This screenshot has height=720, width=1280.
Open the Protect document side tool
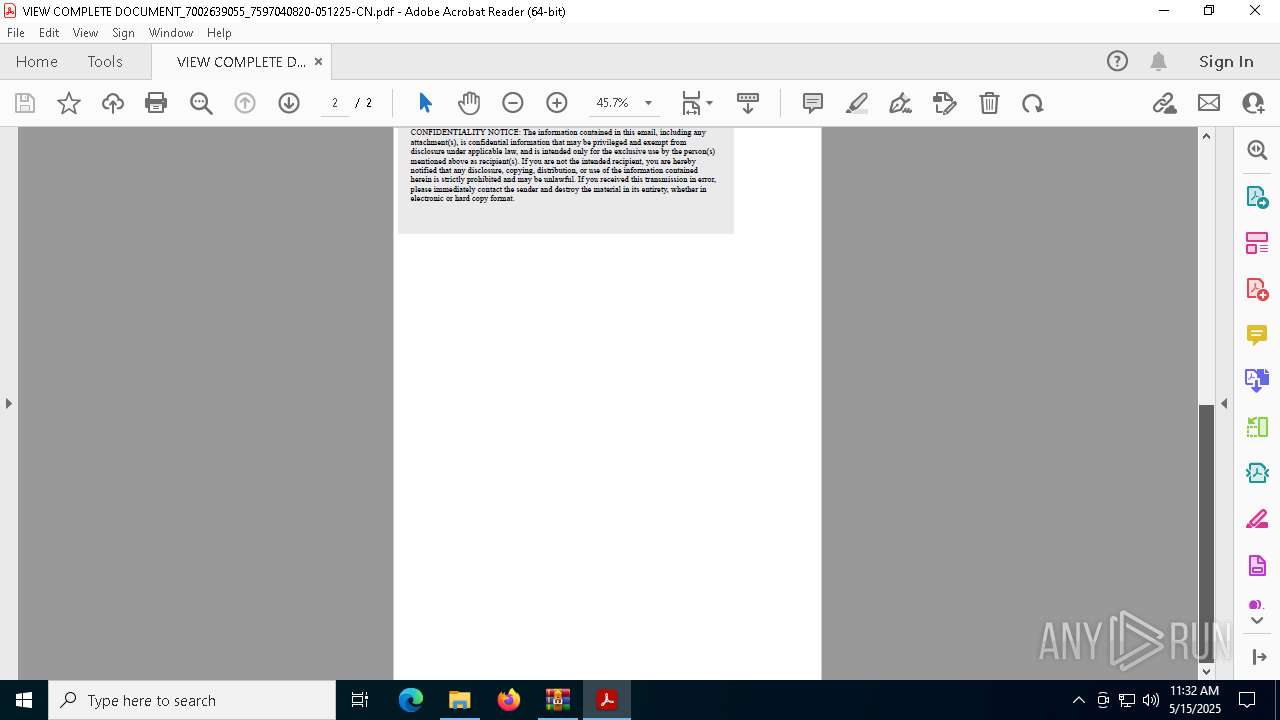[x=1257, y=566]
